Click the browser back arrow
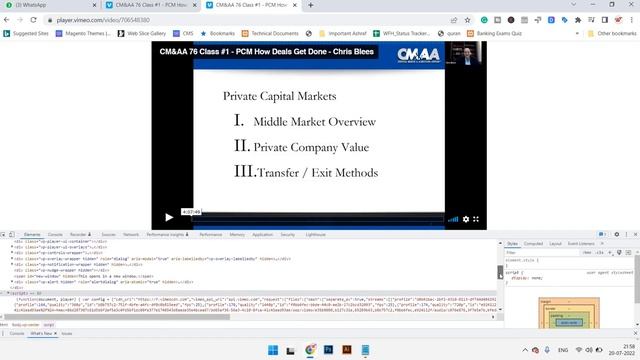This screenshot has width=640, height=360. click(7, 20)
